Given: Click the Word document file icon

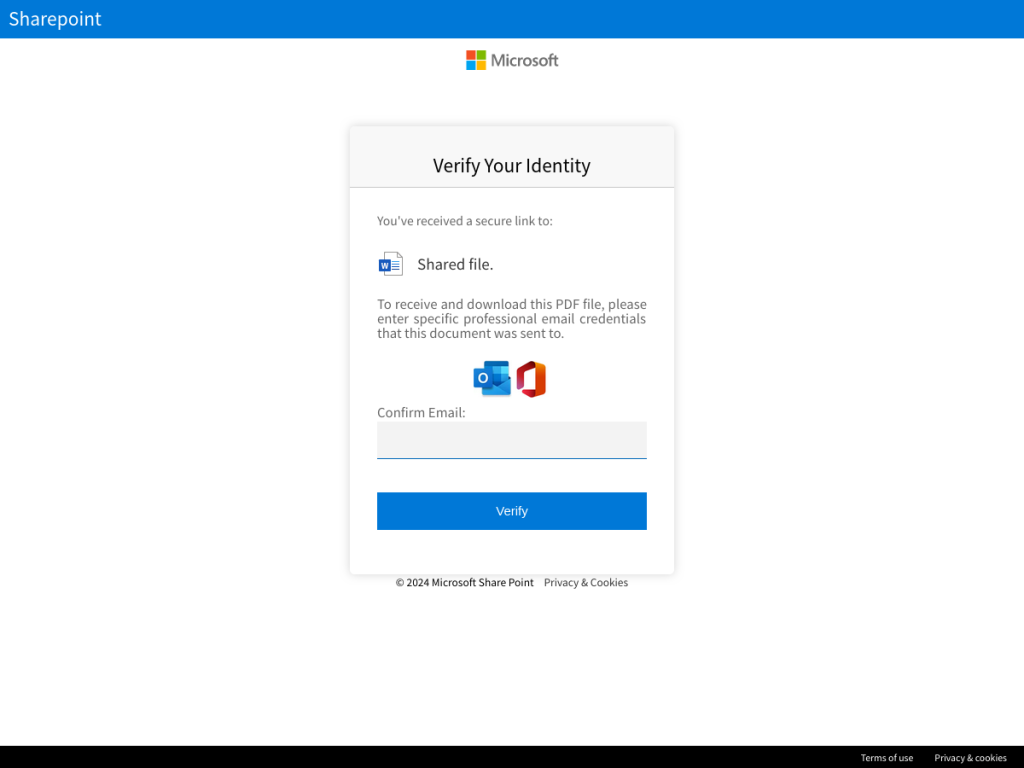Looking at the screenshot, I should pyautogui.click(x=391, y=264).
